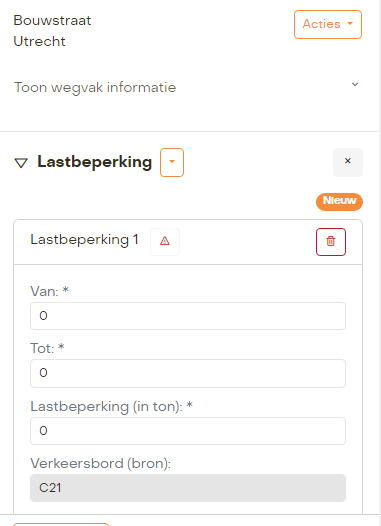381x526 pixels.
Task: Click the Verkeersbord (bron) C21 field
Action: [188, 488]
